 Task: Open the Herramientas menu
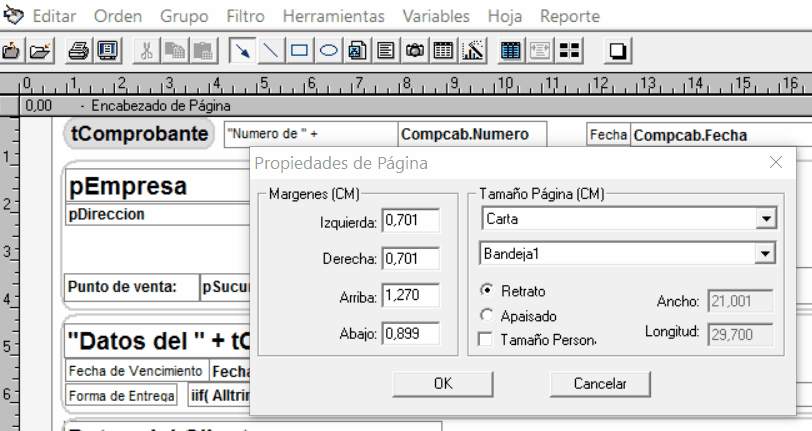tap(334, 16)
